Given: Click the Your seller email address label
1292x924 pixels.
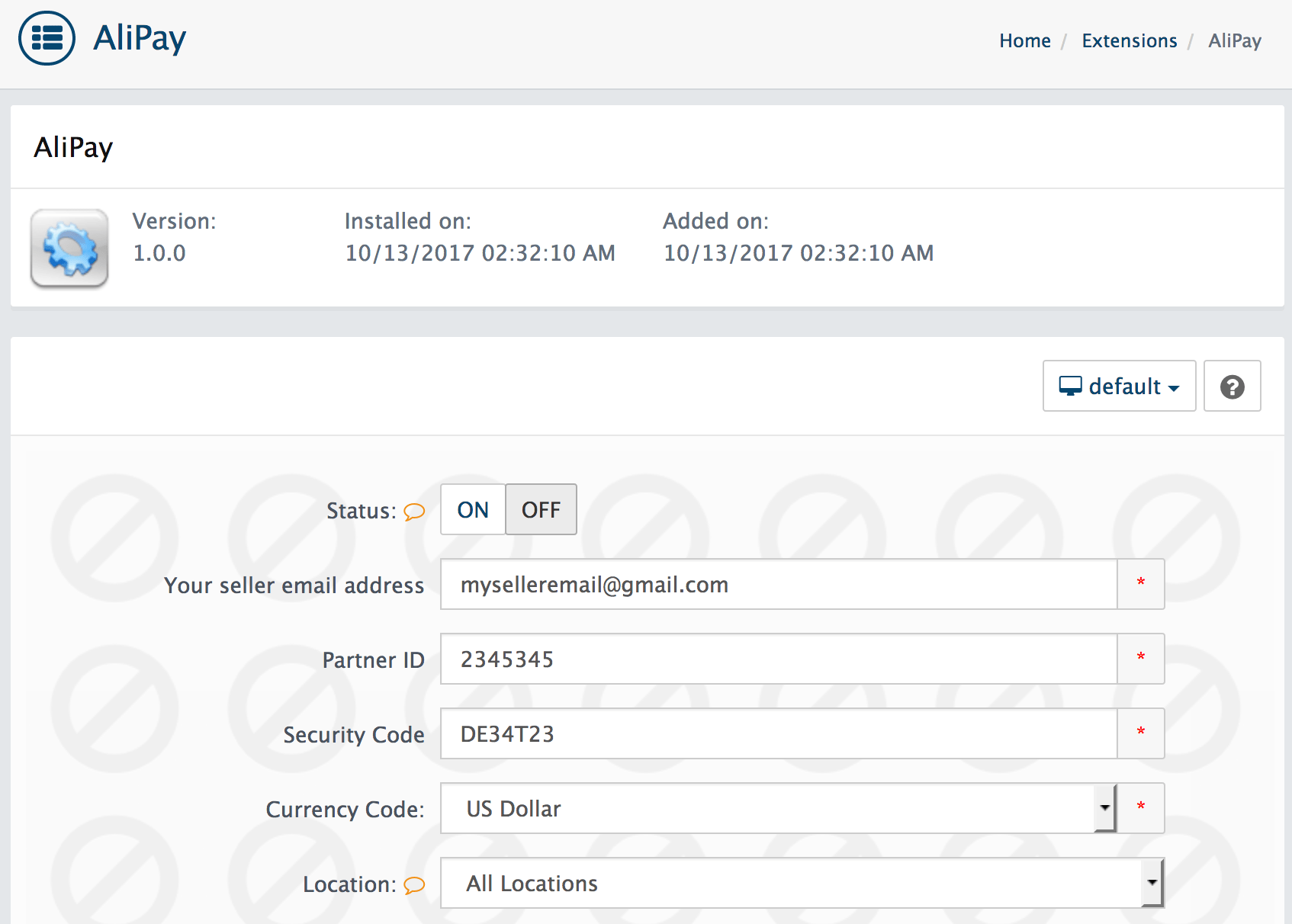Looking at the screenshot, I should click(x=294, y=586).
